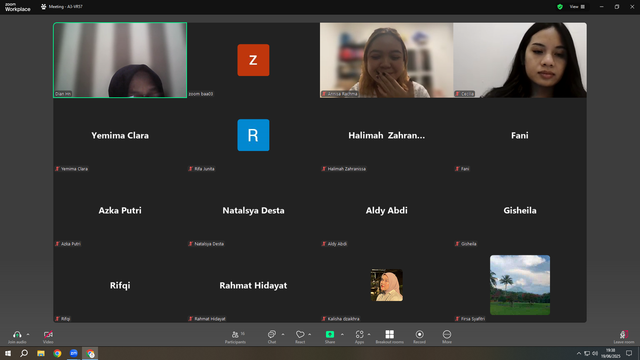Image resolution: width=640 pixels, height=360 pixels.
Task: Start recording with the Record button
Action: click(x=419, y=337)
